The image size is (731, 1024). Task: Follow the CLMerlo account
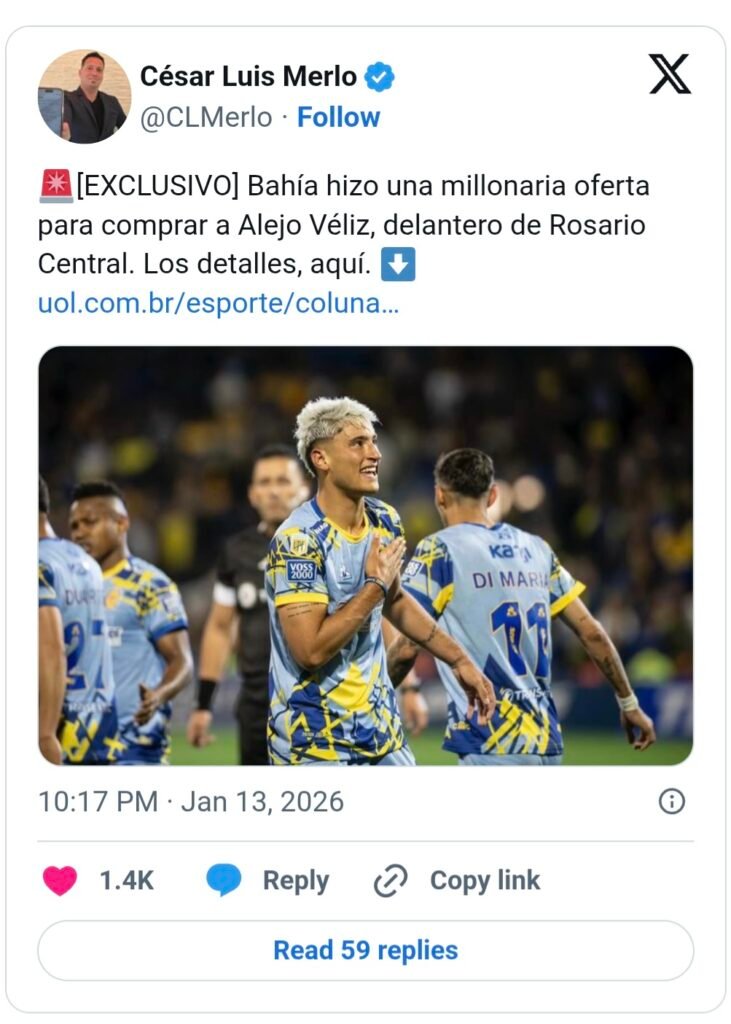point(339,117)
